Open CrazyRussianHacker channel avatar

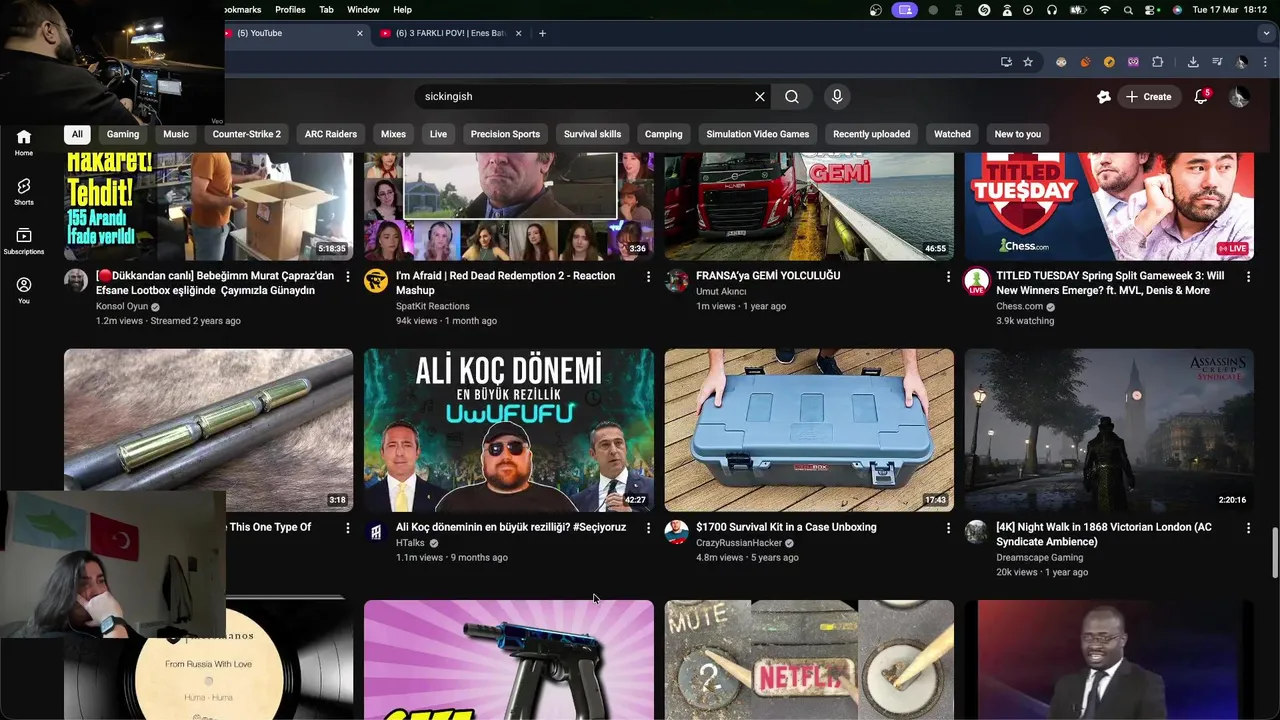tap(676, 531)
